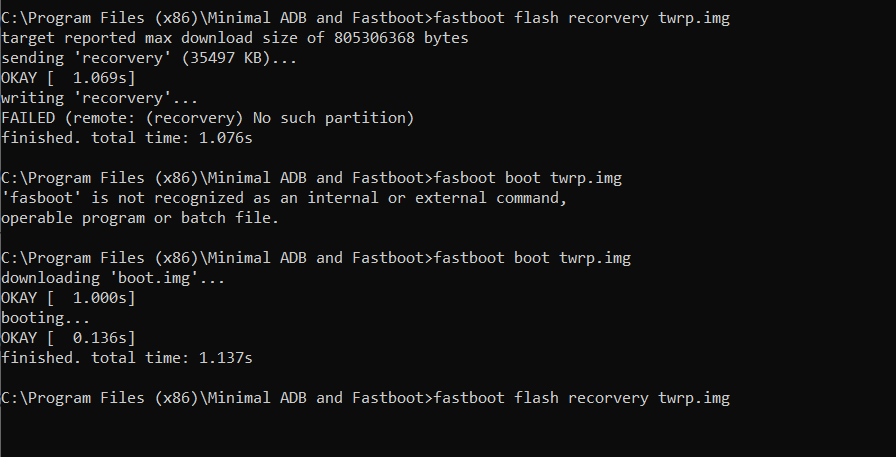Click the 'fasboot' is not recognized error line

tap(284, 198)
